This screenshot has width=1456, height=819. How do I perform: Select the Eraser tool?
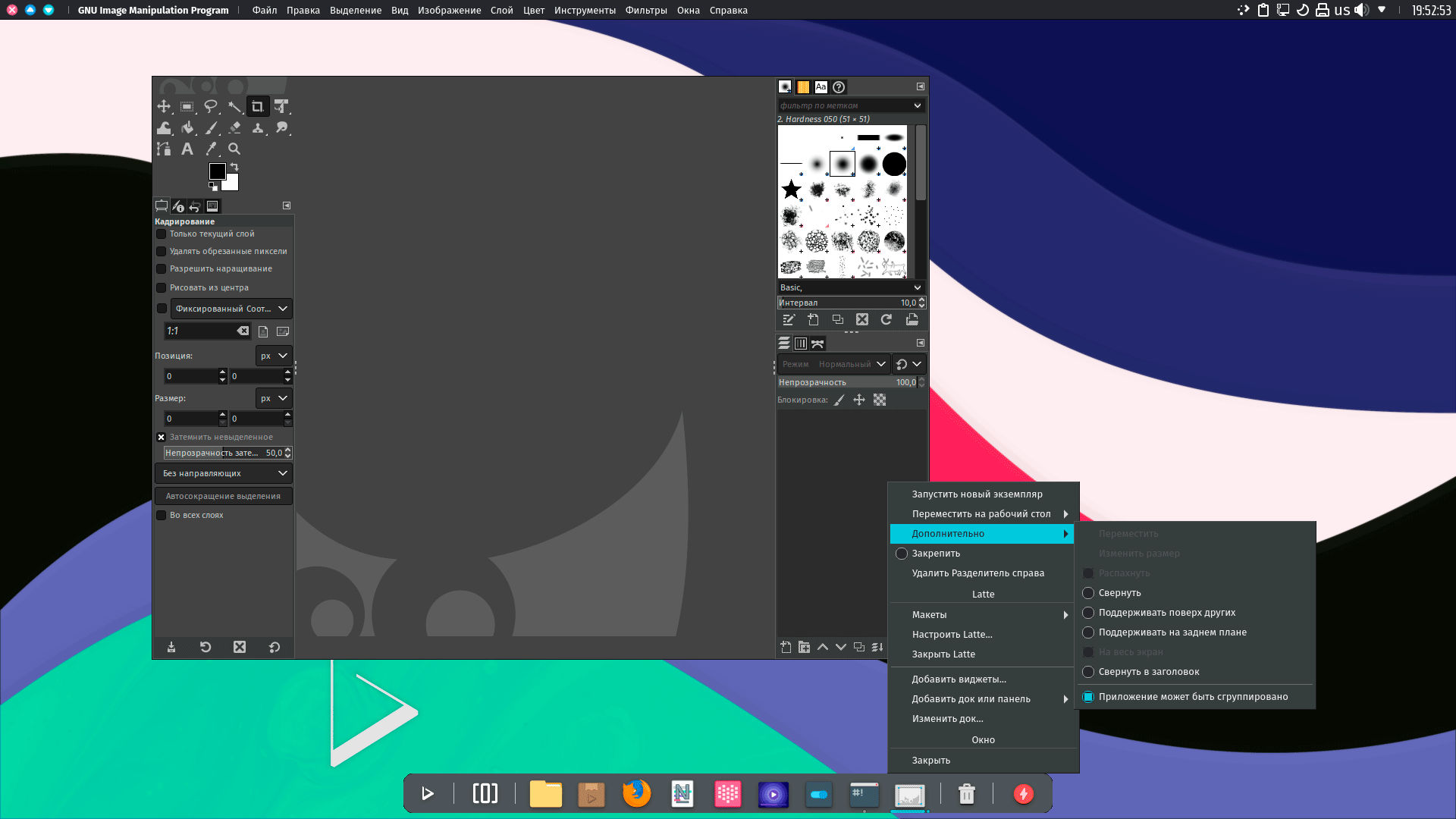(234, 127)
